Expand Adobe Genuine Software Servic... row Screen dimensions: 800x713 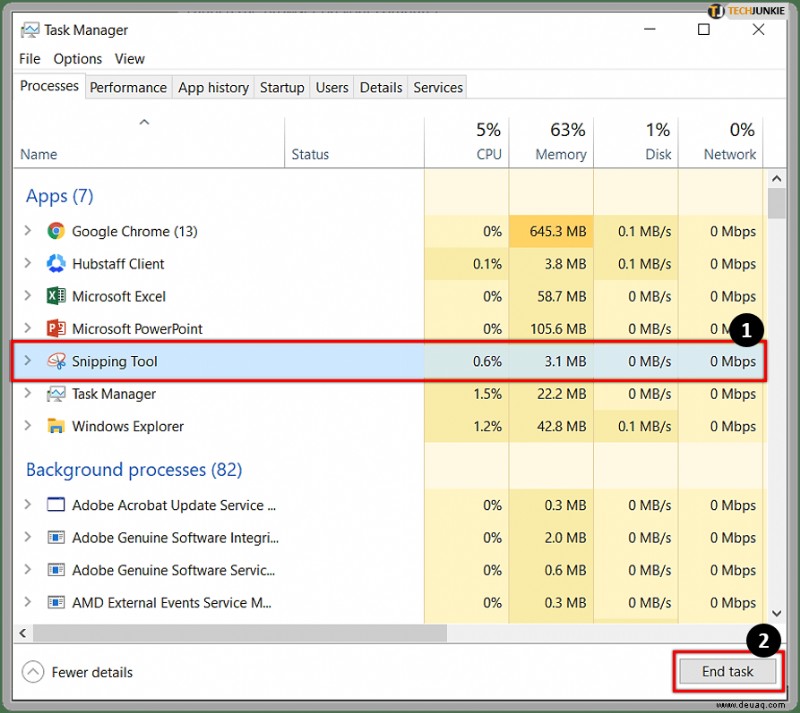28,570
